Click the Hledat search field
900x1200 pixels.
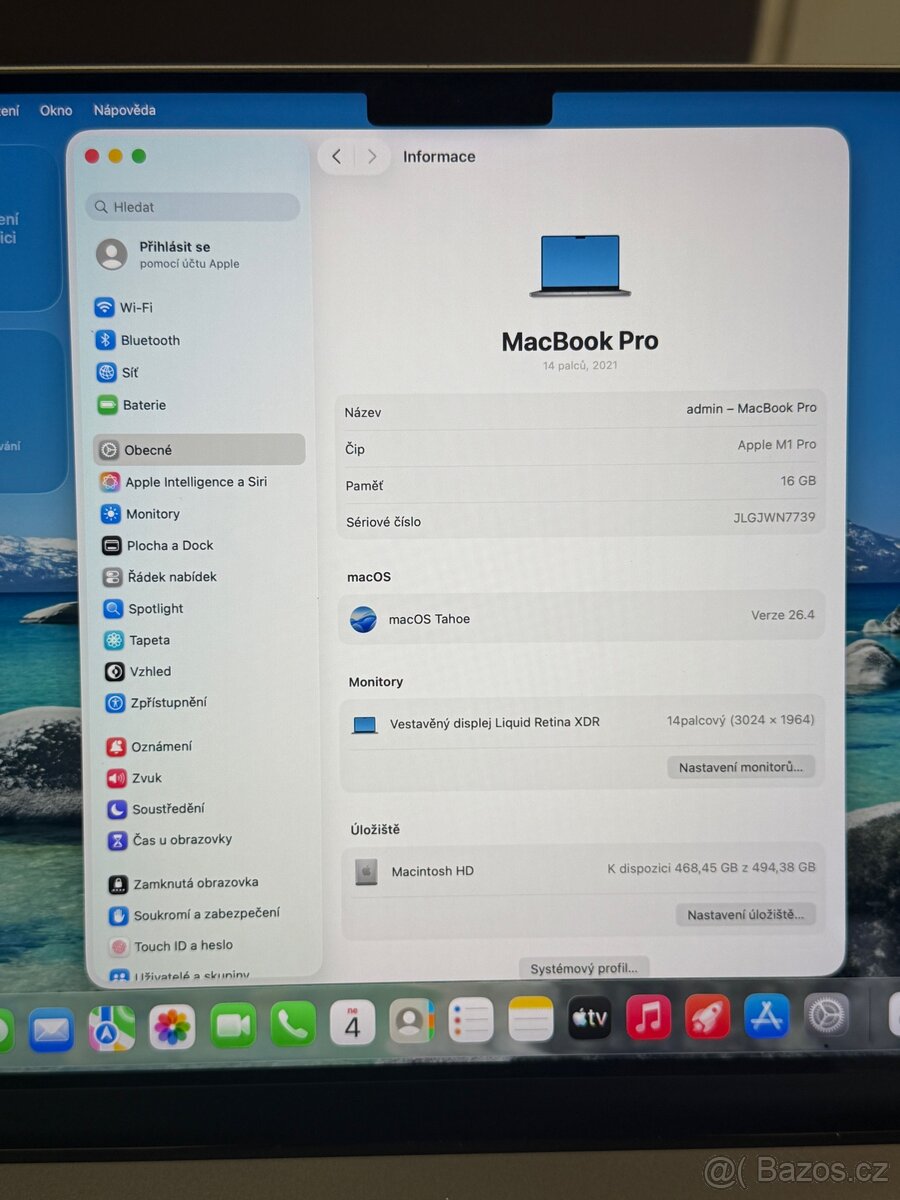tap(193, 207)
